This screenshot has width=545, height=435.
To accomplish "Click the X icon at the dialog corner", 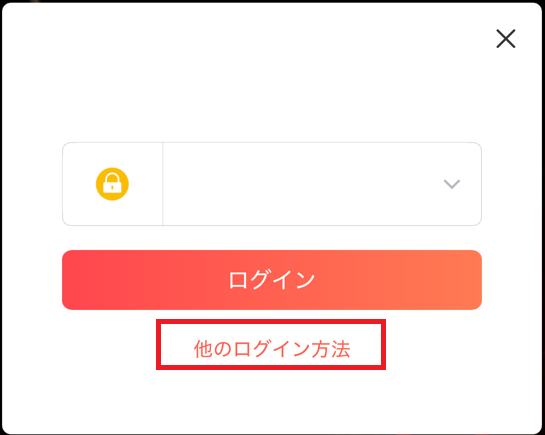I will point(506,39).
